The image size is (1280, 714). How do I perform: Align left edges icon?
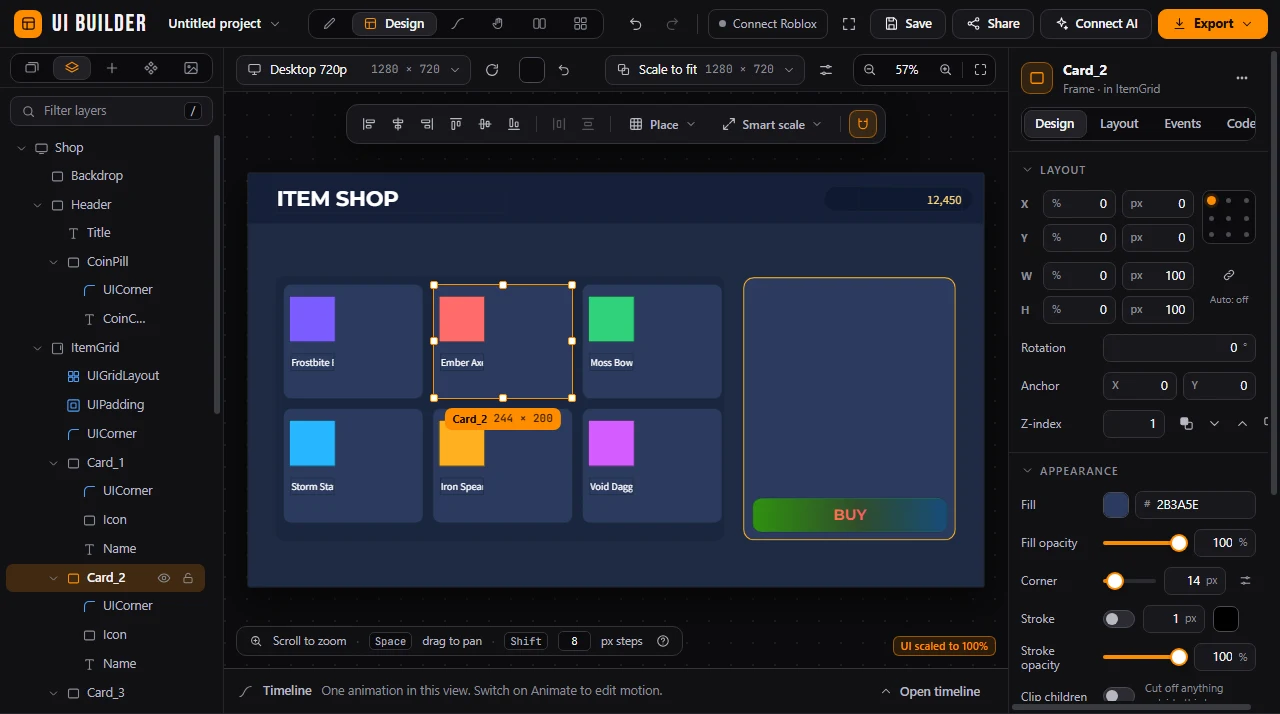pyautogui.click(x=369, y=124)
